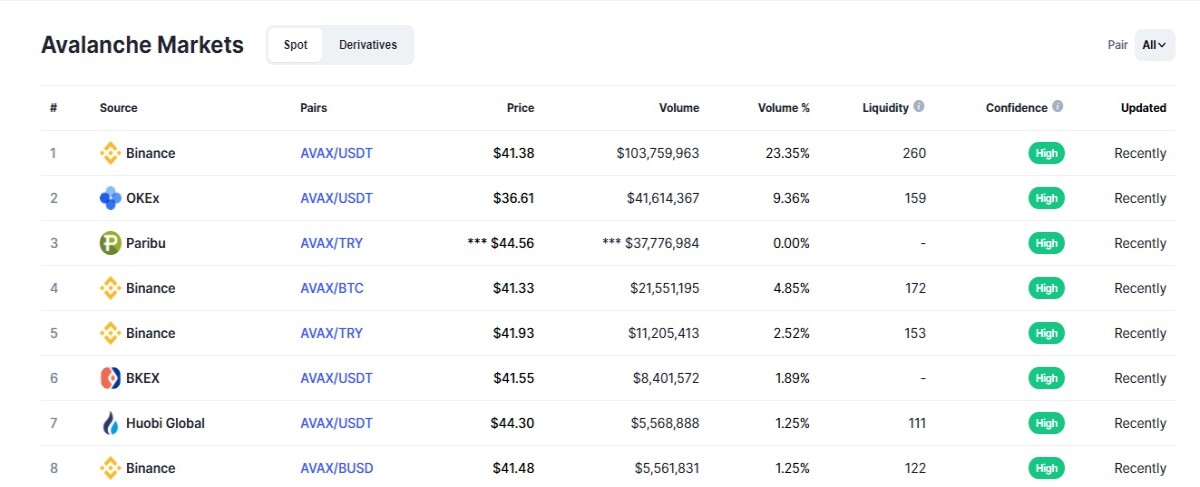Click the Liquidity info icon
This screenshot has width=1200, height=487.
point(919,106)
